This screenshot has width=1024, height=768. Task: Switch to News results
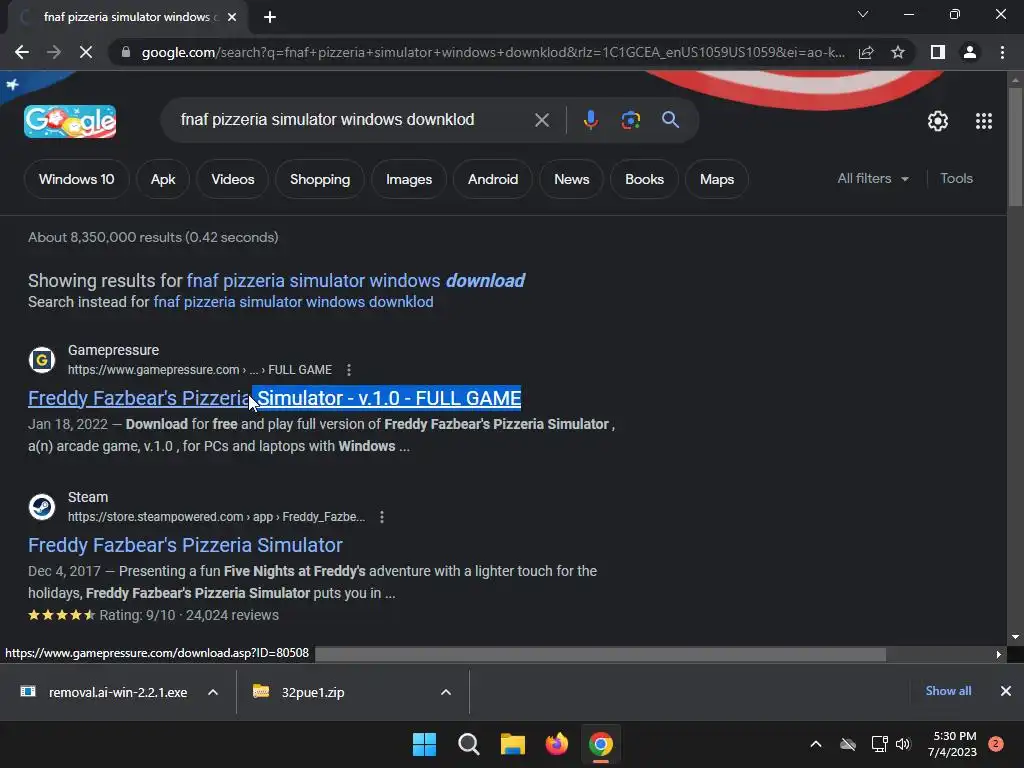coord(571,179)
